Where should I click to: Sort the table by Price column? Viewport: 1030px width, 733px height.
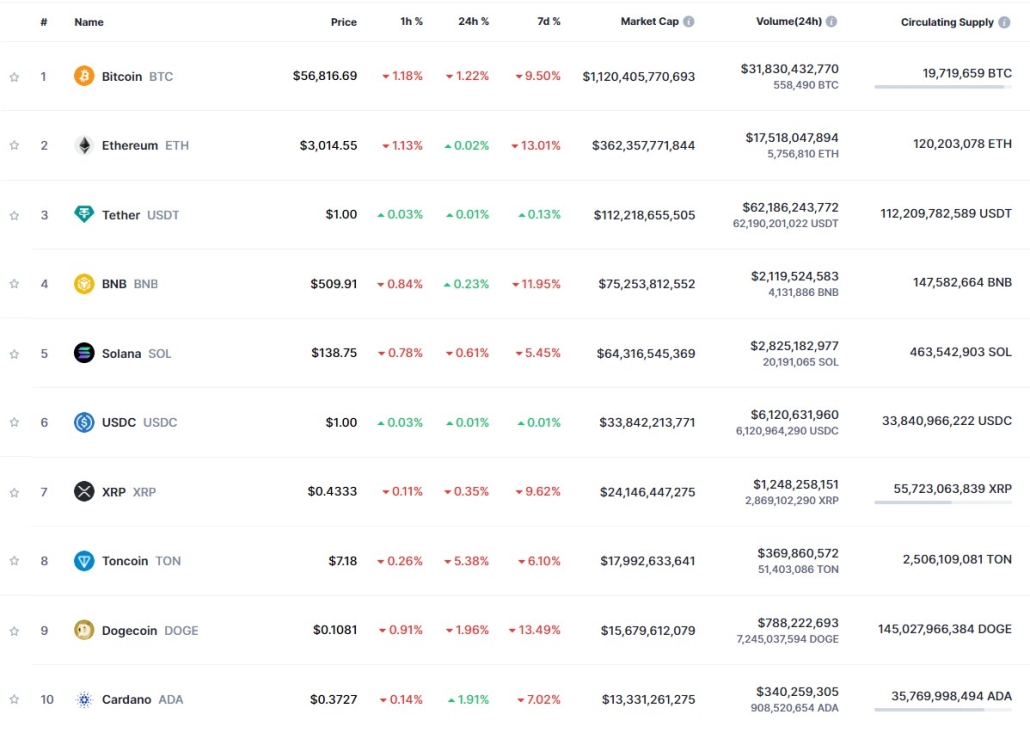(x=344, y=21)
